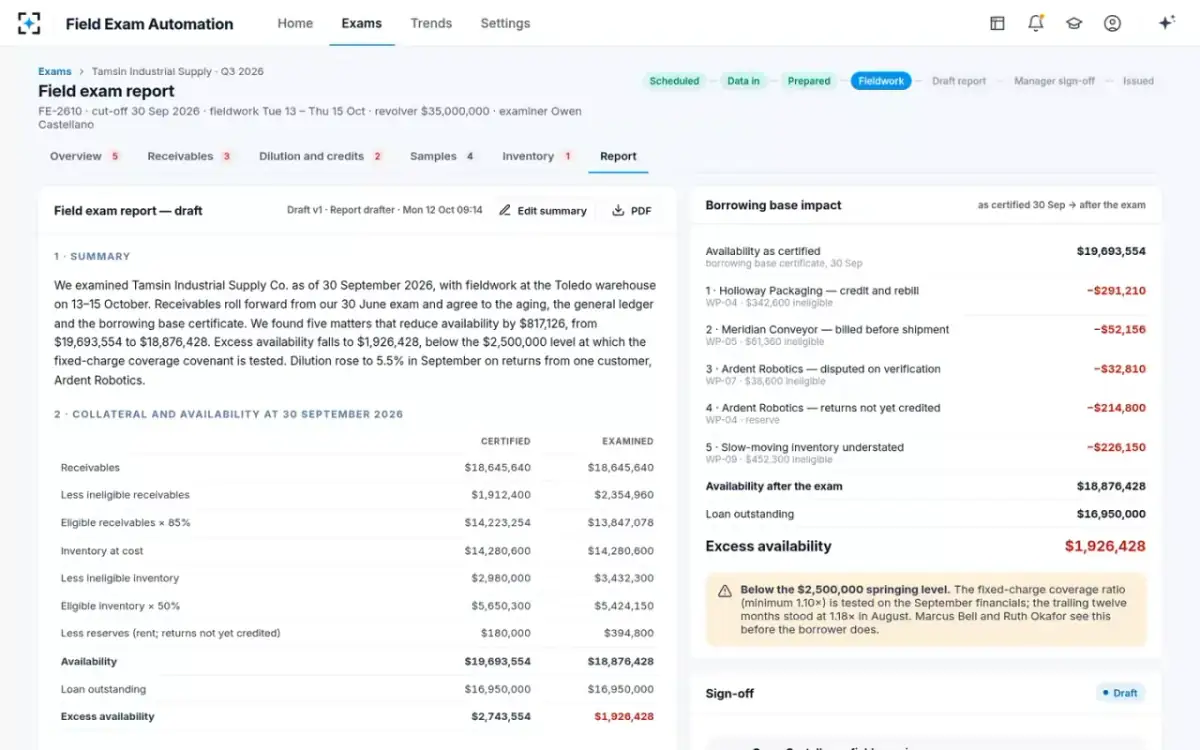Click the Draft report stage

click(x=959, y=81)
